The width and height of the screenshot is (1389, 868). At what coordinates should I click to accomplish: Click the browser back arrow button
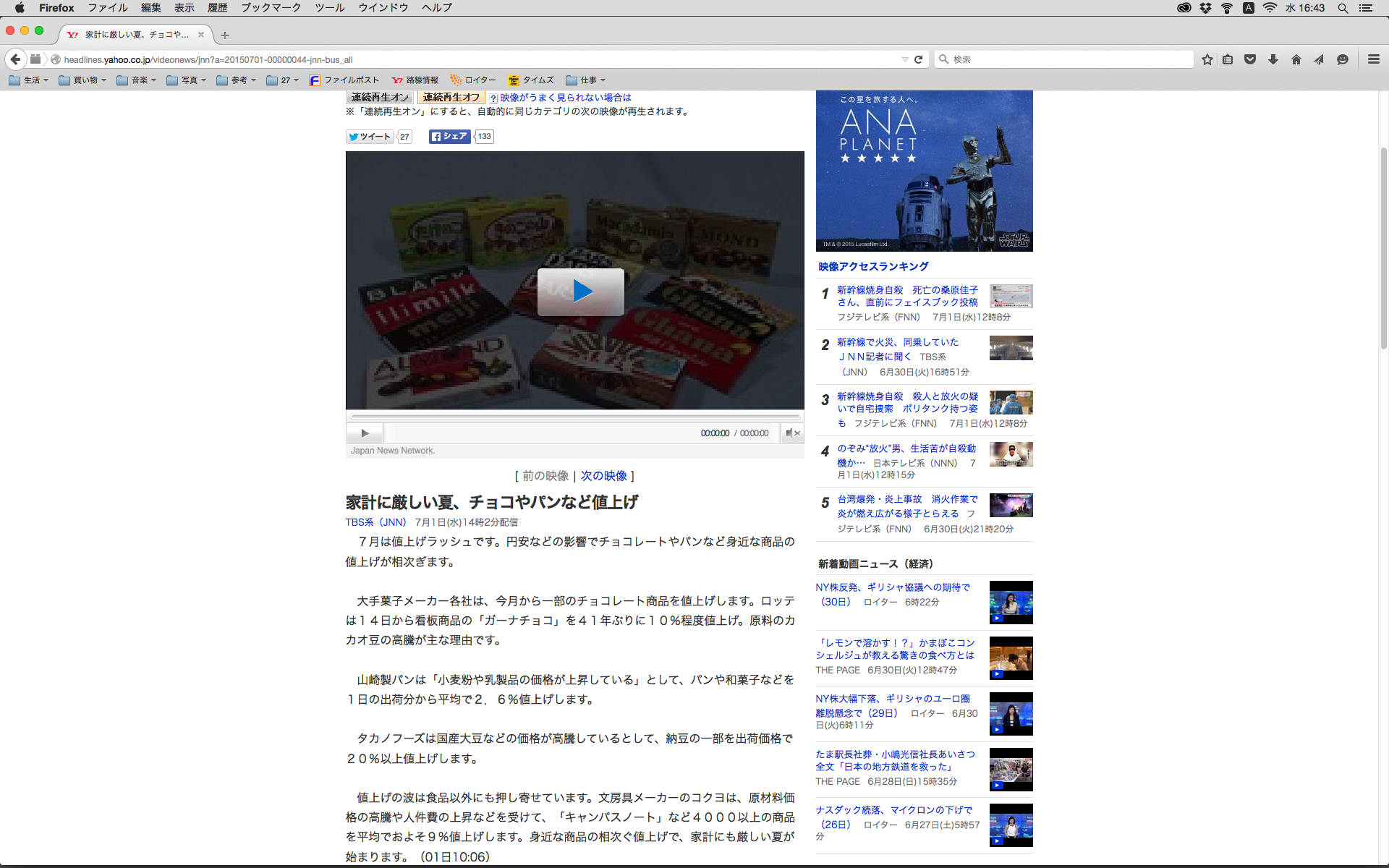point(15,59)
